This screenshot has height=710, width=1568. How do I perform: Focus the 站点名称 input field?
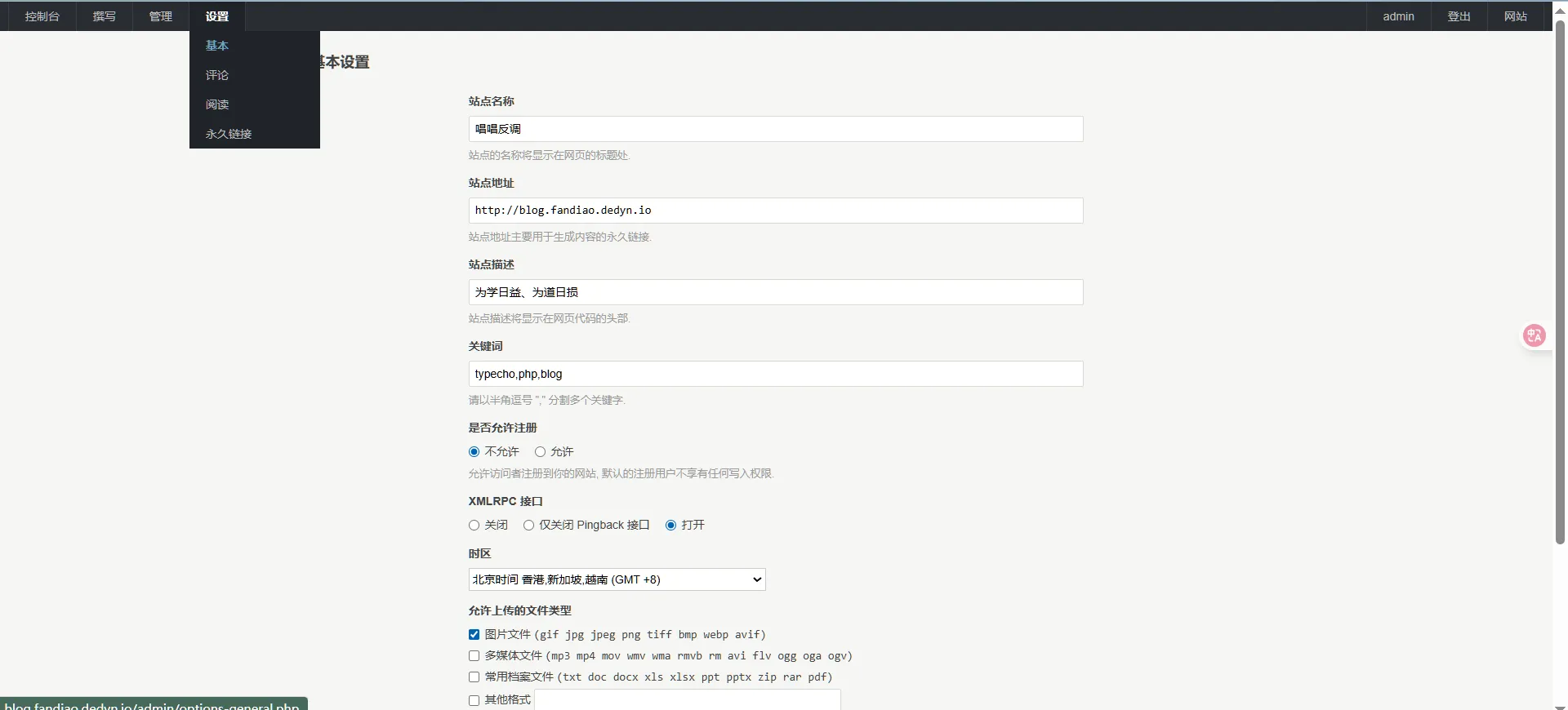point(776,129)
